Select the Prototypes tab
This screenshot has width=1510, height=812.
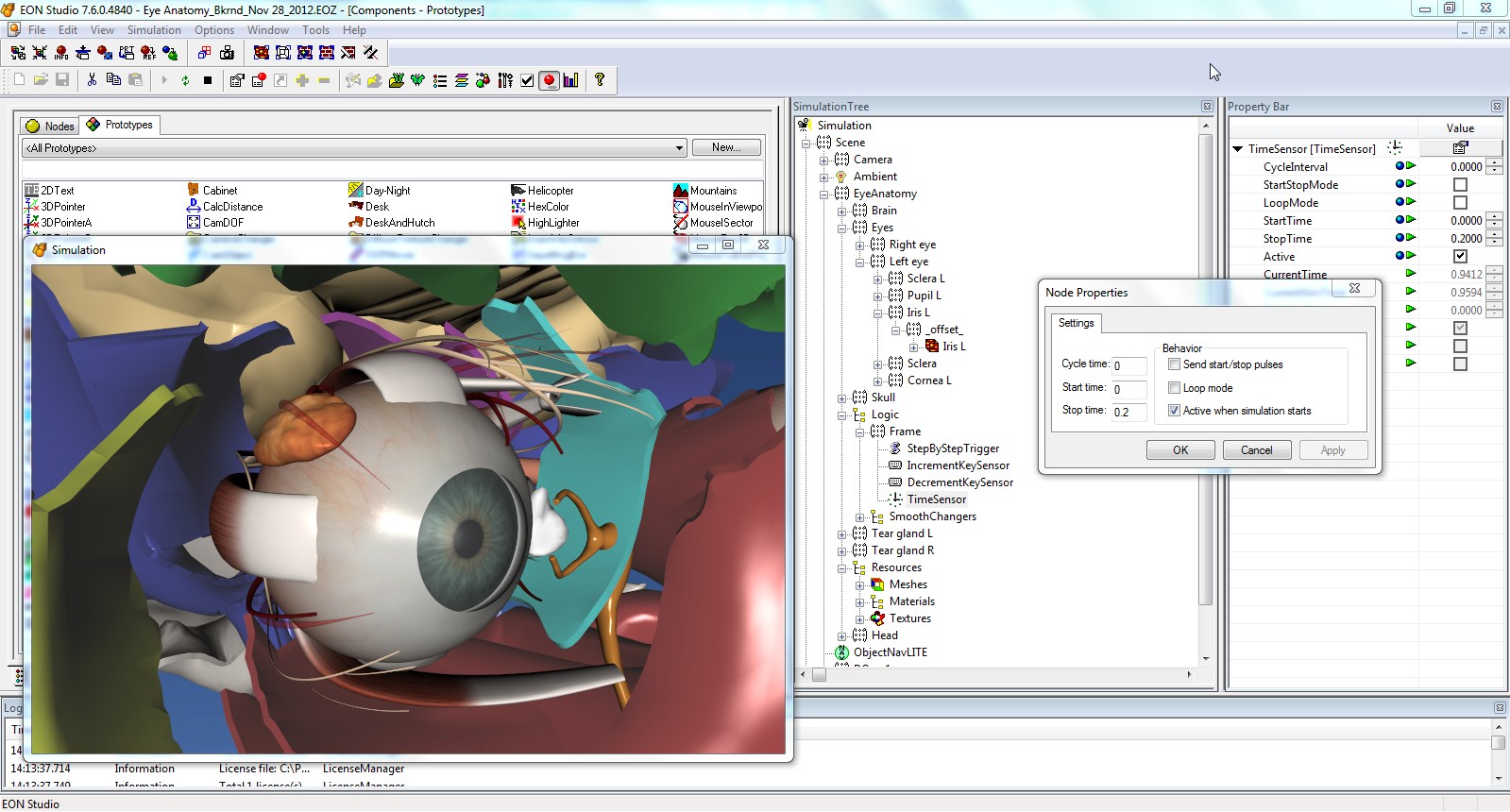tap(120, 125)
